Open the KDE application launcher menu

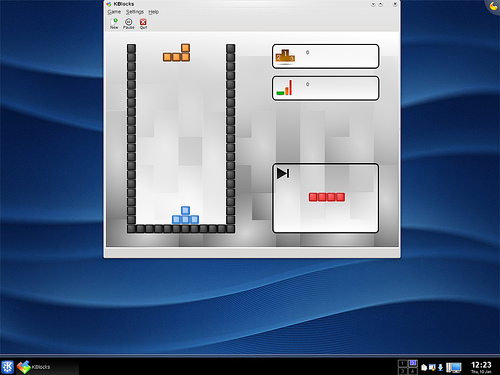(x=7, y=367)
